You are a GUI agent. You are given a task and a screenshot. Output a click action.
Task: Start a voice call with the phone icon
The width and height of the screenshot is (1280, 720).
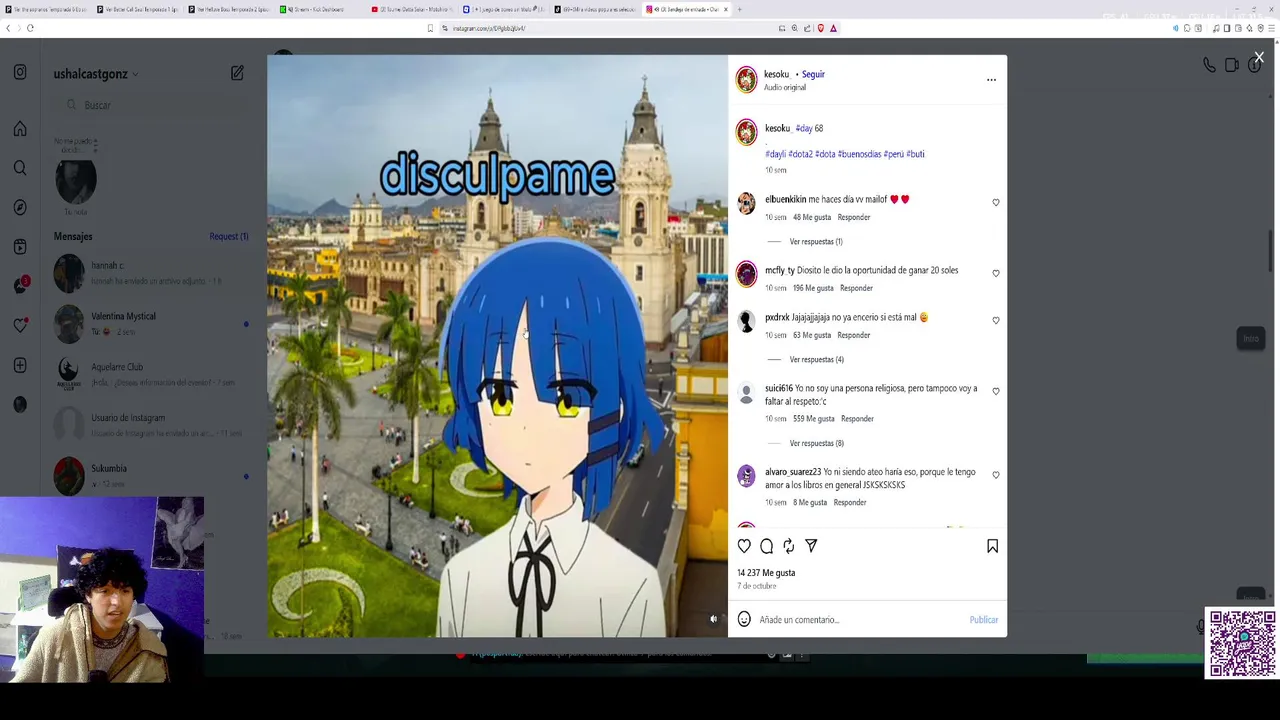click(x=1209, y=66)
